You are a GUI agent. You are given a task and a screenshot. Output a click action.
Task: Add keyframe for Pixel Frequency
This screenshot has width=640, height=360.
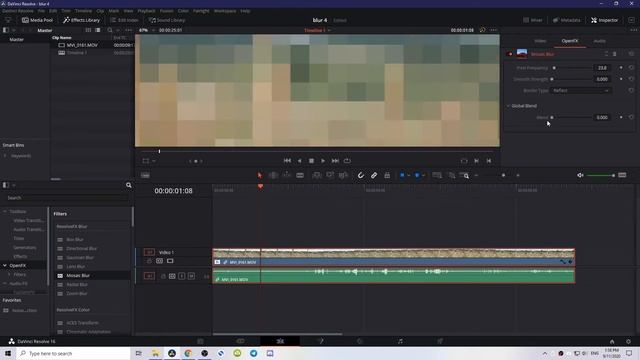coord(621,68)
